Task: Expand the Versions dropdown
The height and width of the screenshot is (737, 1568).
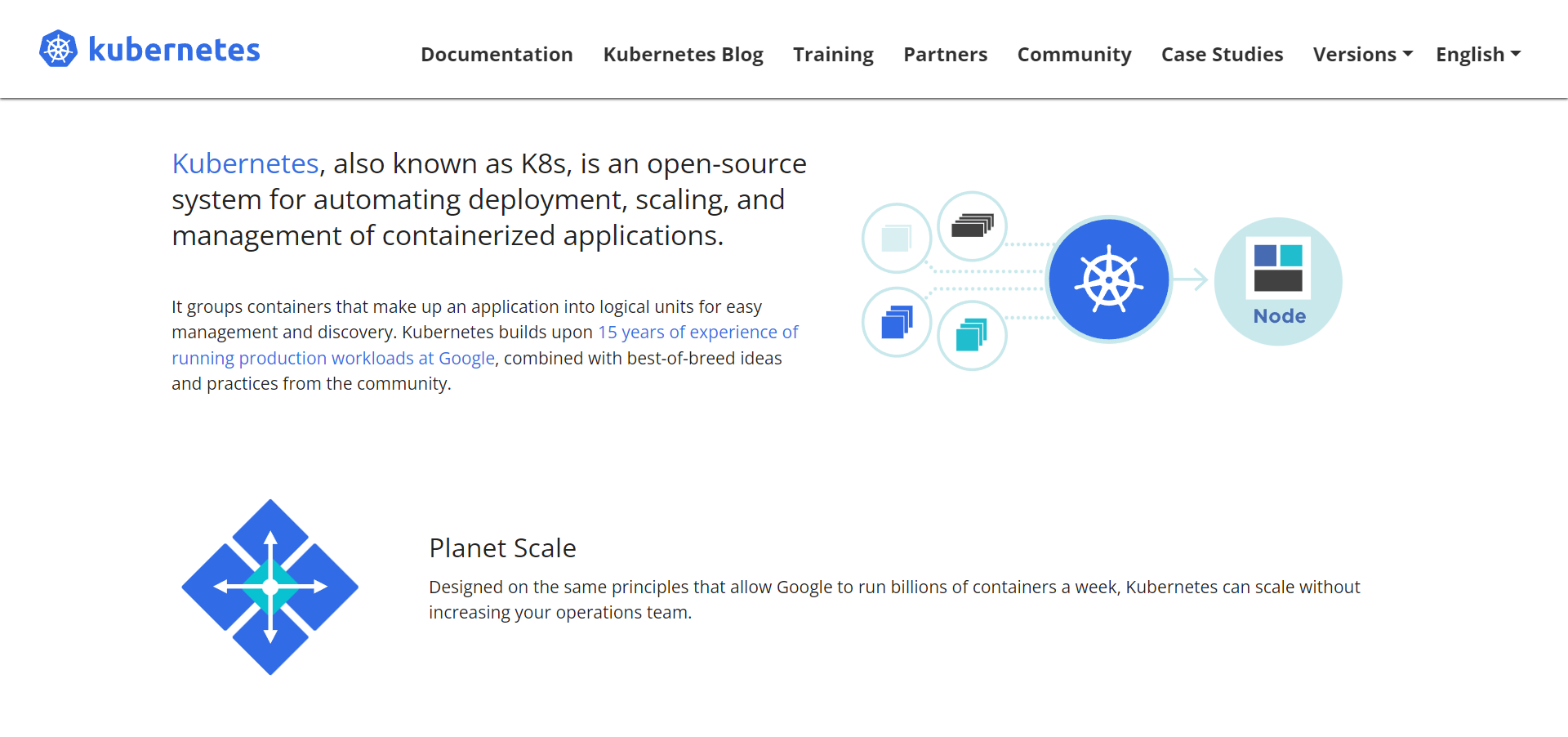Action: click(1362, 55)
